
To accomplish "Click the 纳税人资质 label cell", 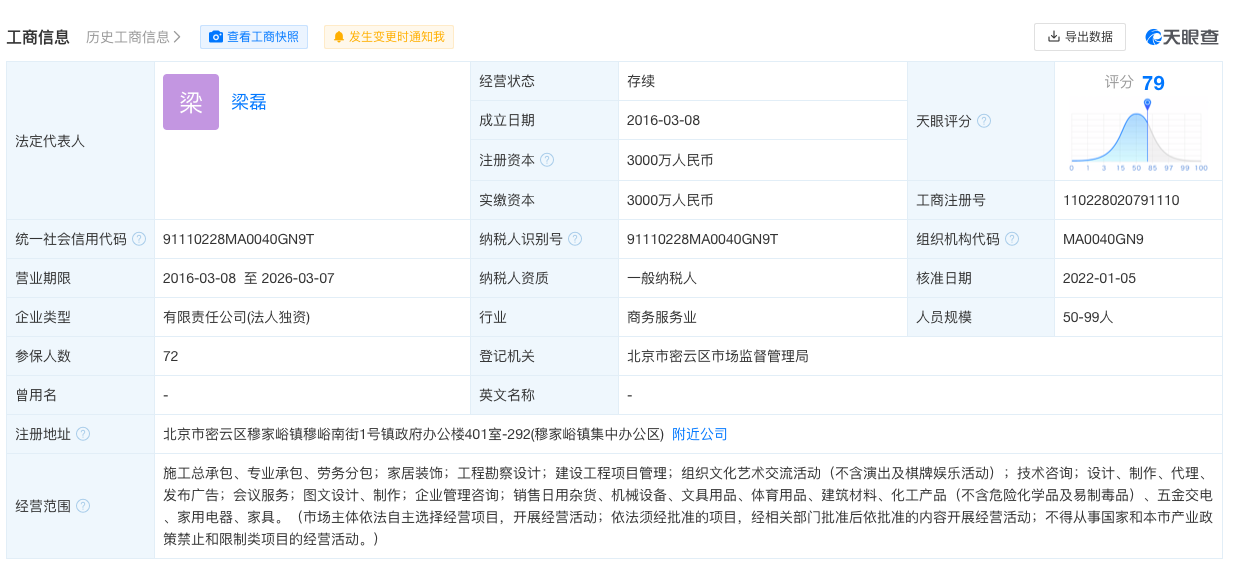I will pos(545,278).
